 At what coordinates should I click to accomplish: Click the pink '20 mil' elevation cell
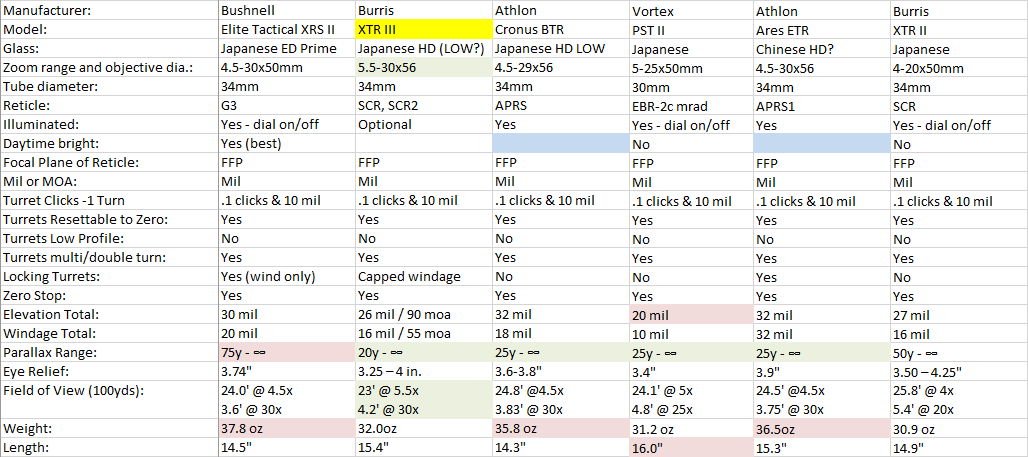point(691,315)
